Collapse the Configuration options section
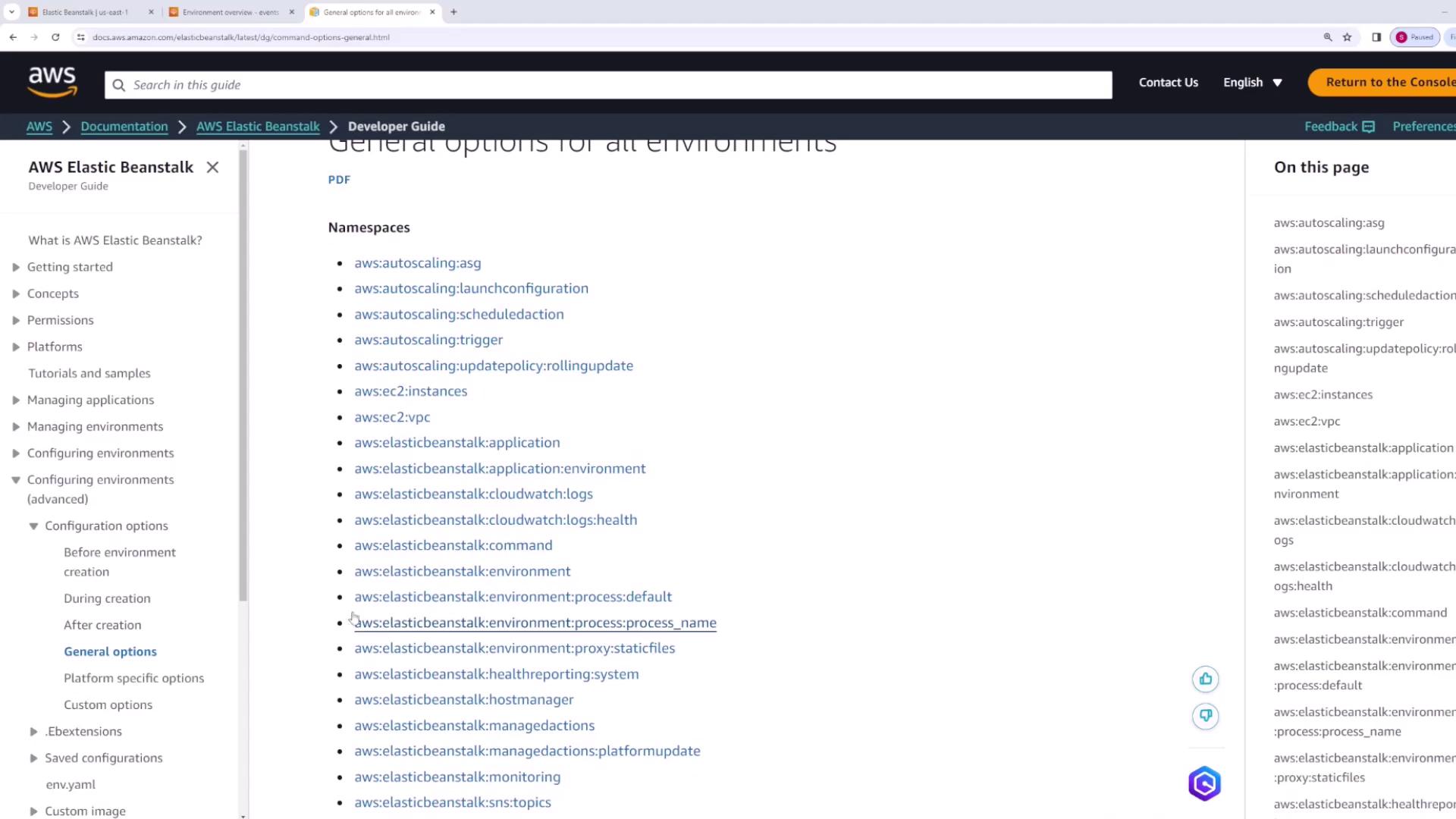 click(33, 526)
